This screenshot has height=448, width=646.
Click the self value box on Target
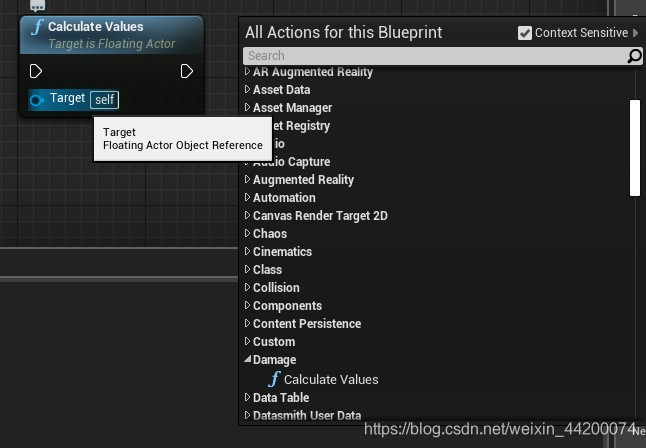[105, 100]
